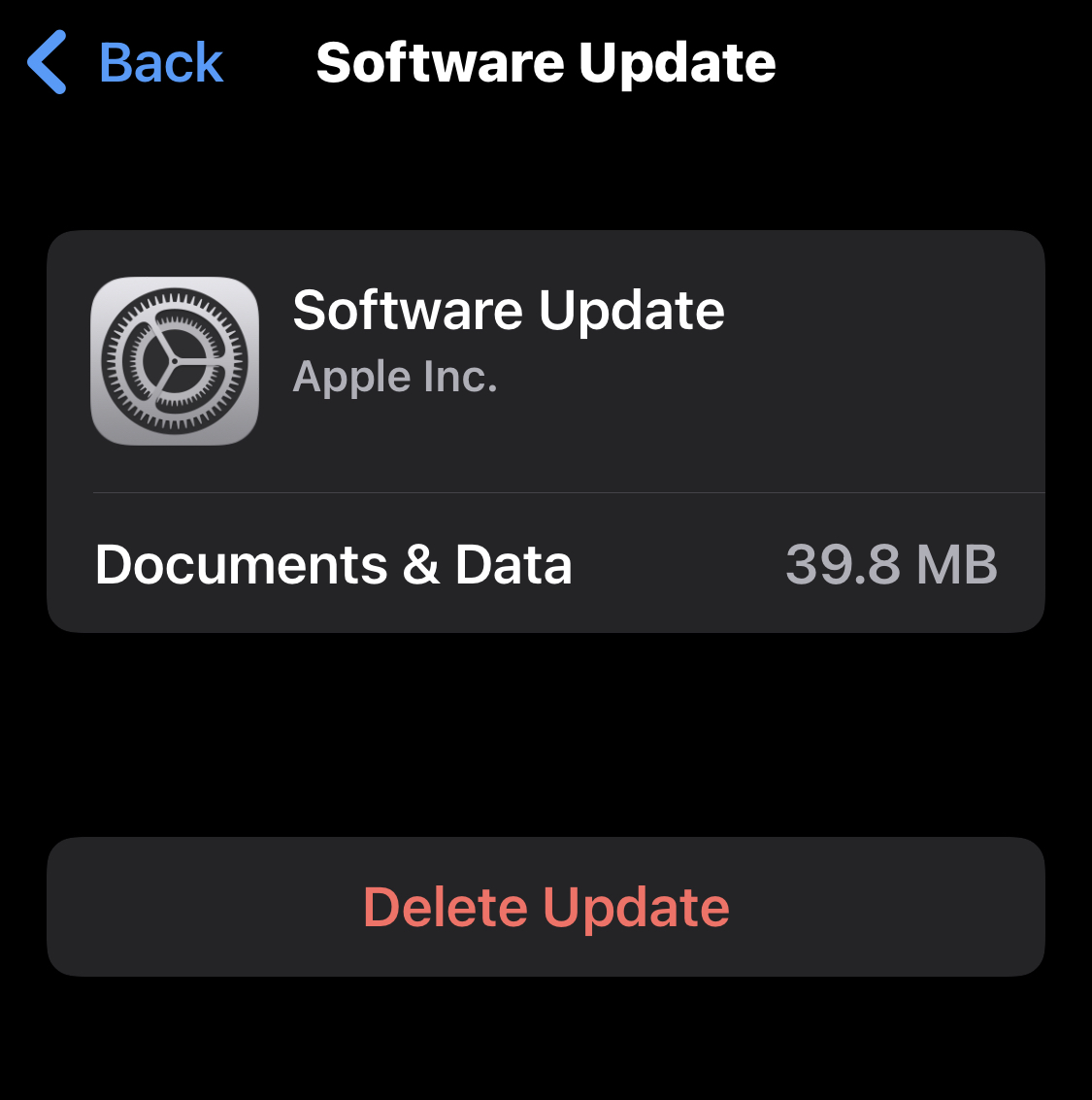Tap the word Data in storage row
The width and height of the screenshot is (1092, 1100).
coord(513,564)
